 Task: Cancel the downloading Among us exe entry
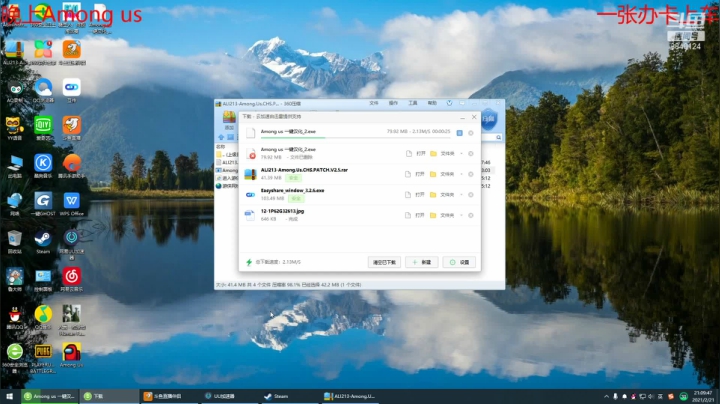471,133
